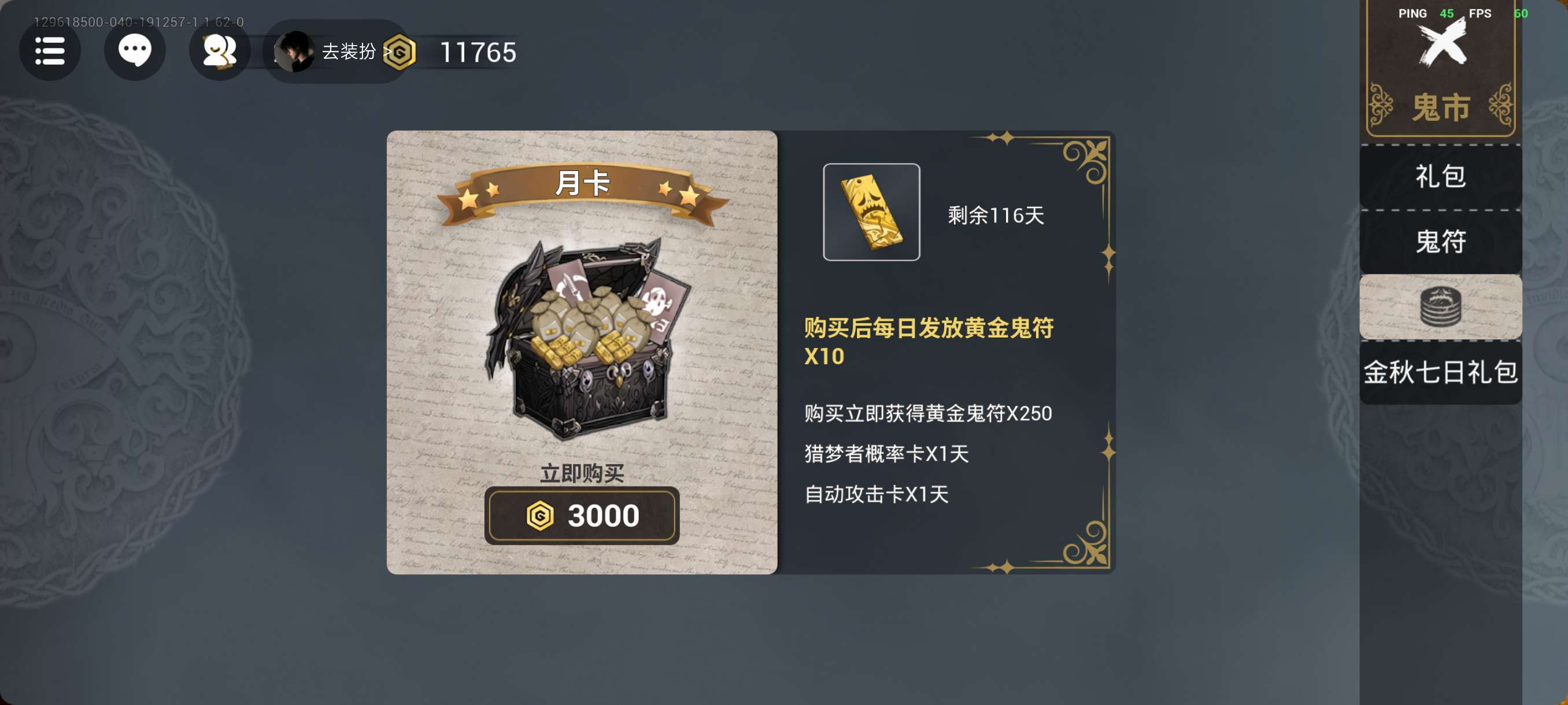Click the 鬼市 title header
Image resolution: width=1568 pixels, height=705 pixels.
(x=1440, y=107)
